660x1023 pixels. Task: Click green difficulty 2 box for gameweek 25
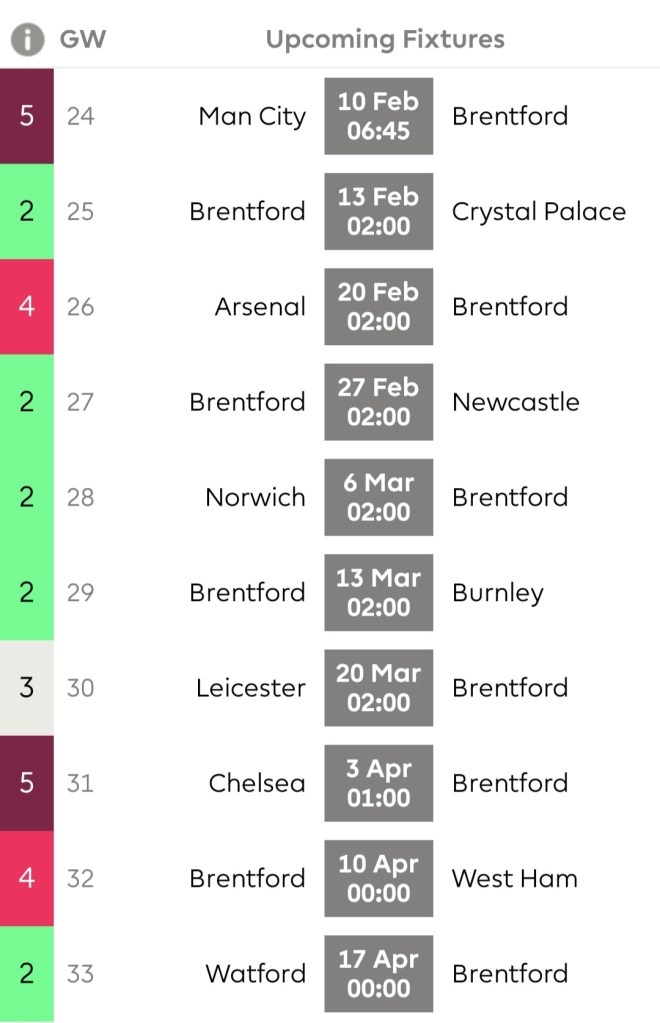27,211
